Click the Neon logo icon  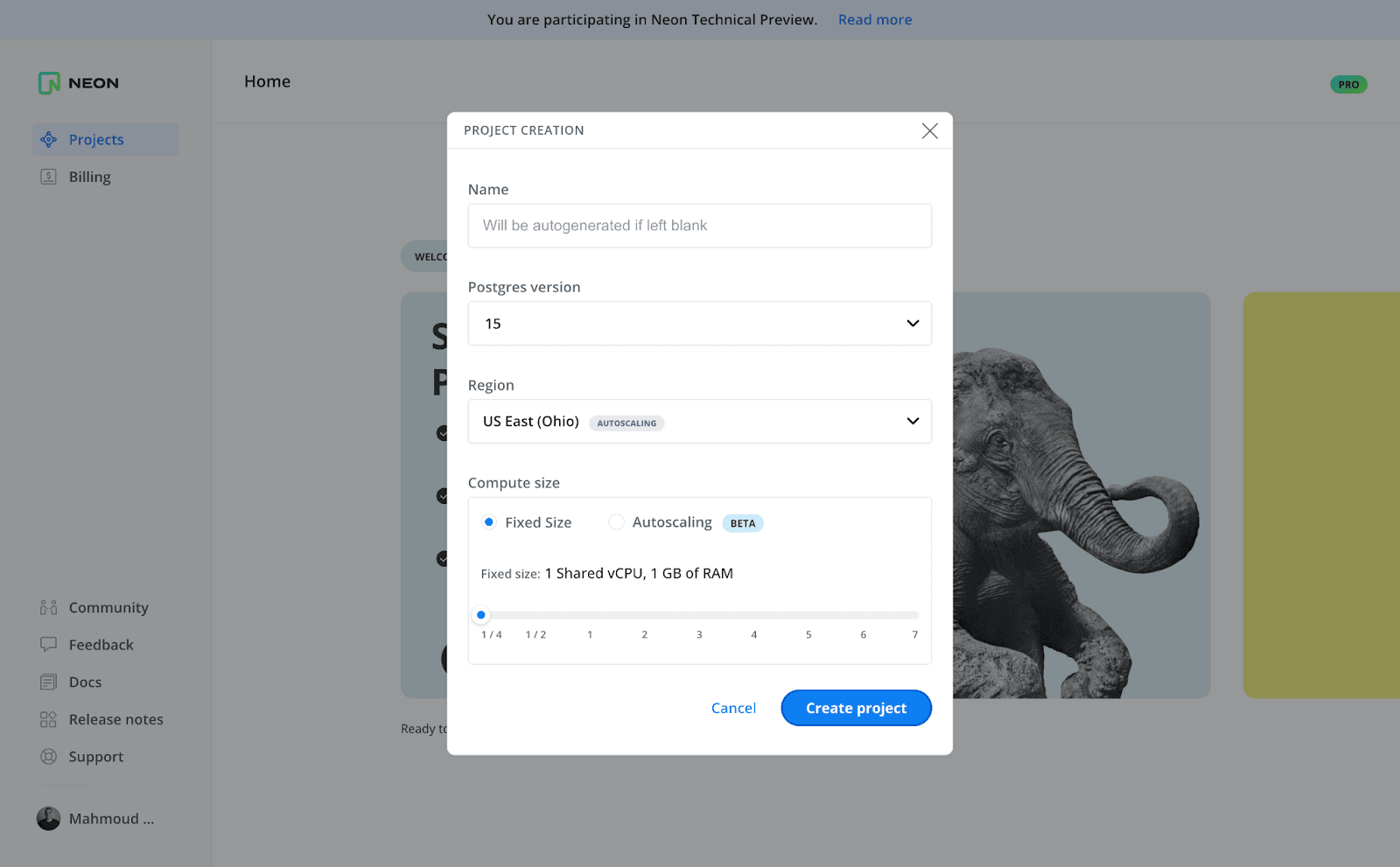click(49, 83)
